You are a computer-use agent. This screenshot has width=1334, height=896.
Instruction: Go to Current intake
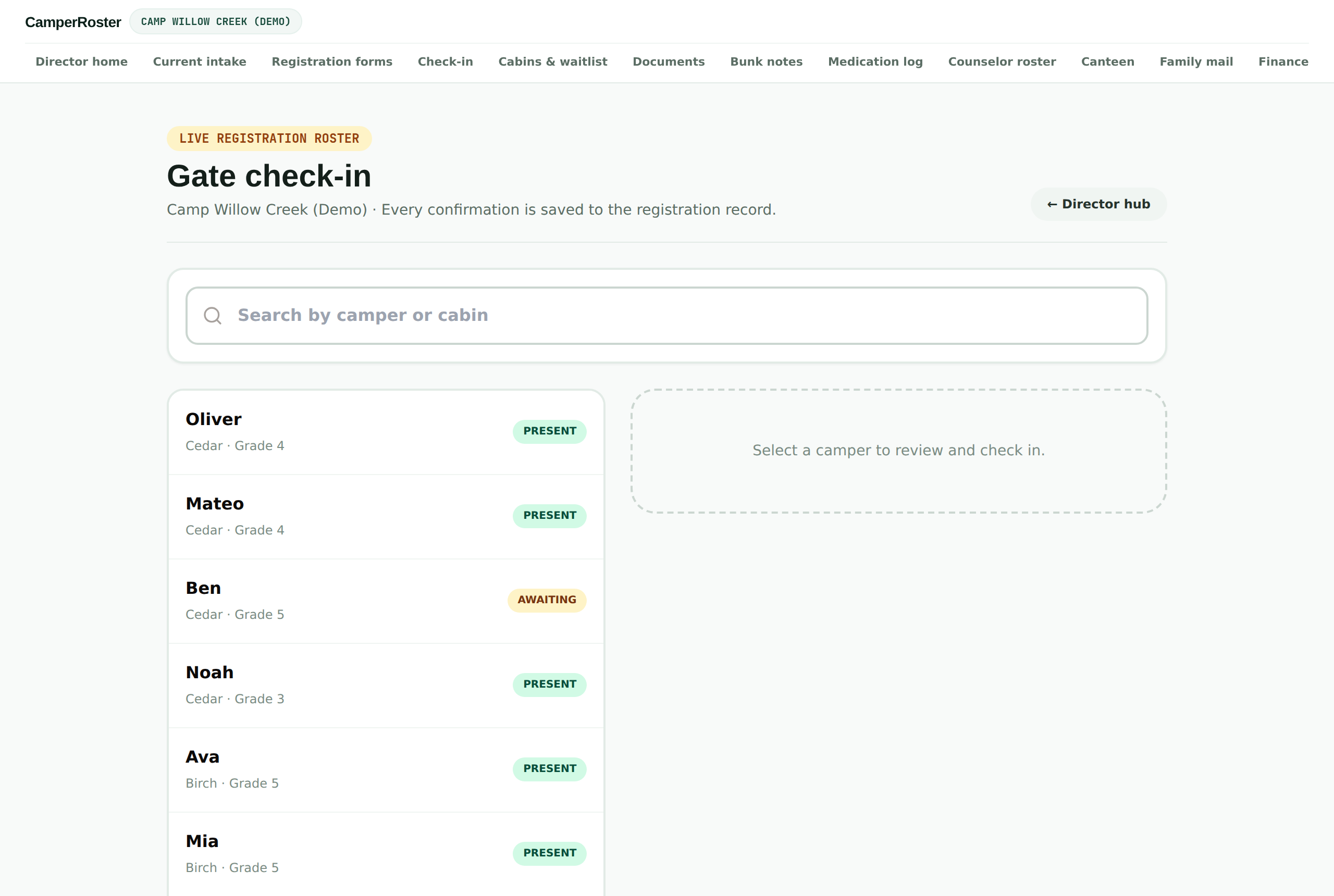(x=200, y=61)
